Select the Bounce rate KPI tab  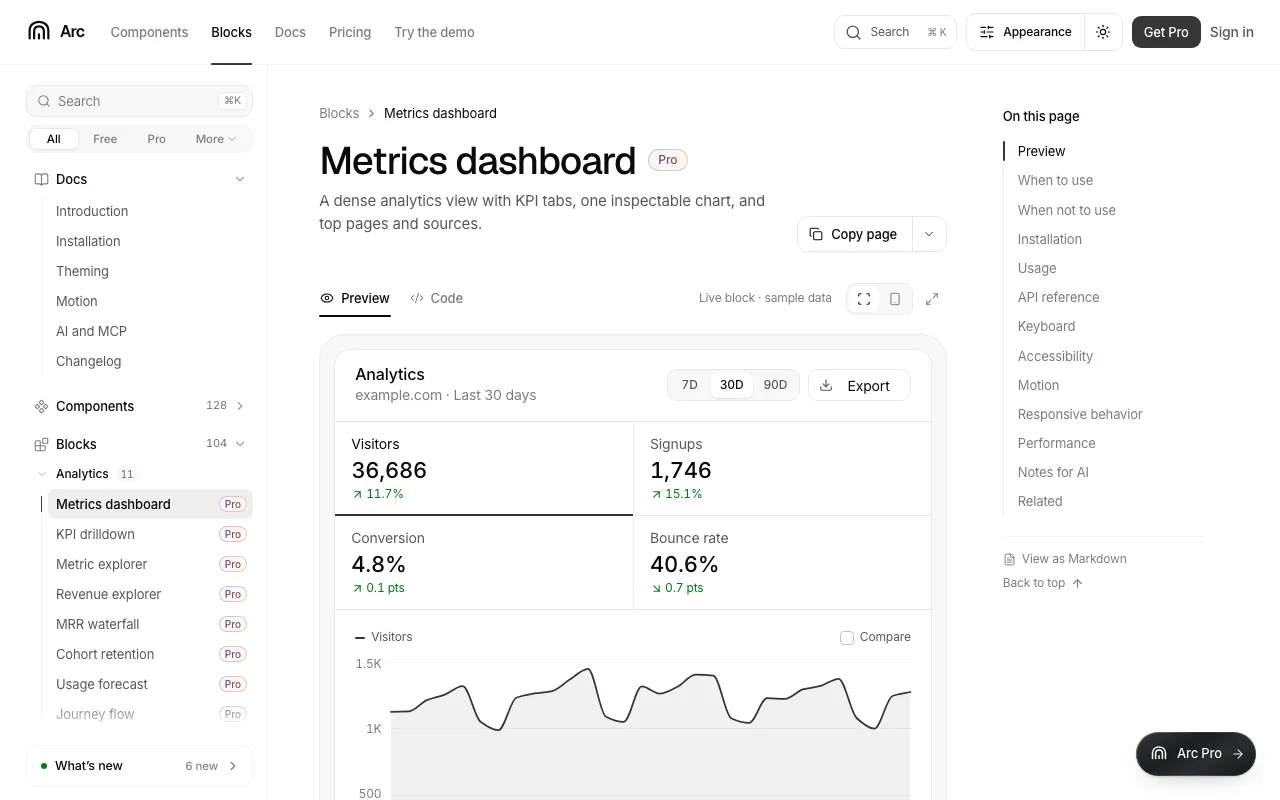[x=782, y=563]
